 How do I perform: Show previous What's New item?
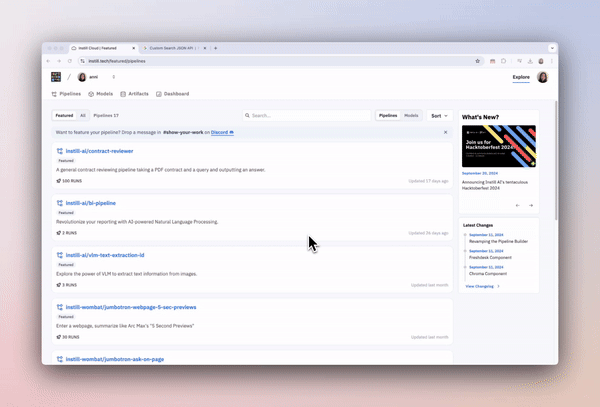pos(517,205)
